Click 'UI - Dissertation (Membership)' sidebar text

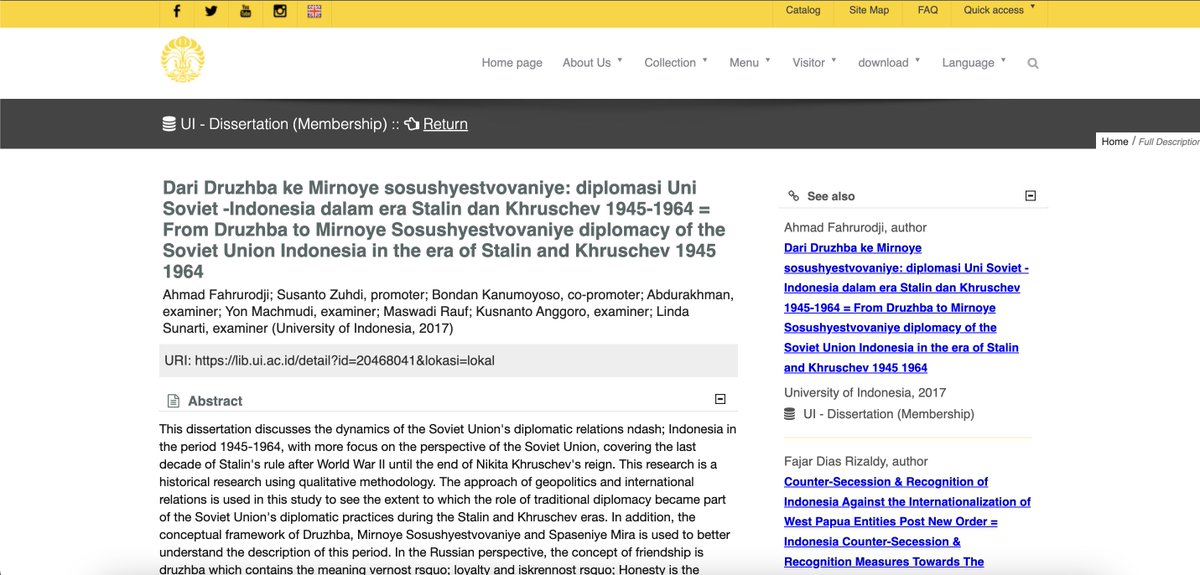pyautogui.click(x=889, y=414)
